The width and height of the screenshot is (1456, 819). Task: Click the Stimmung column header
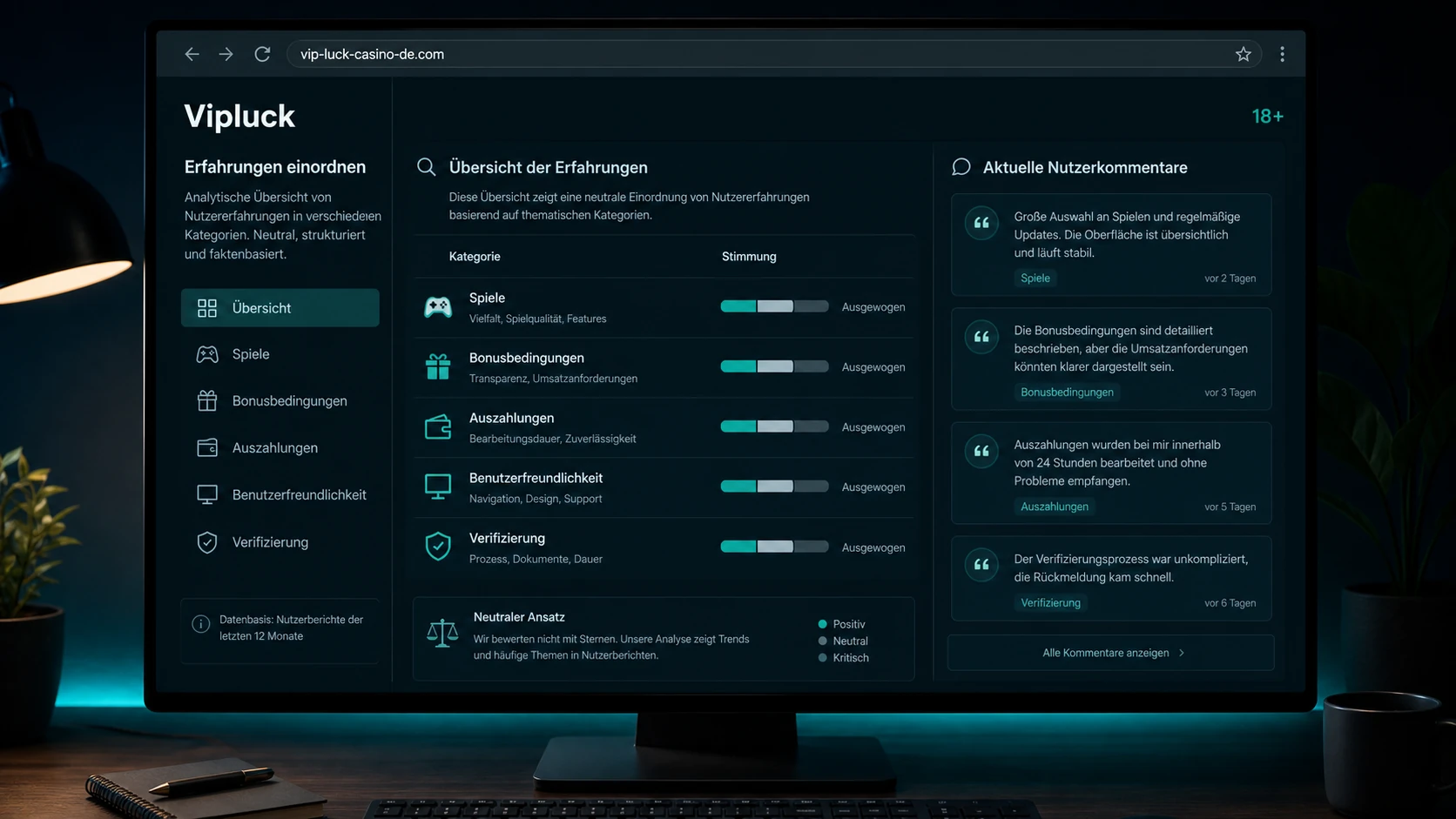[749, 257]
